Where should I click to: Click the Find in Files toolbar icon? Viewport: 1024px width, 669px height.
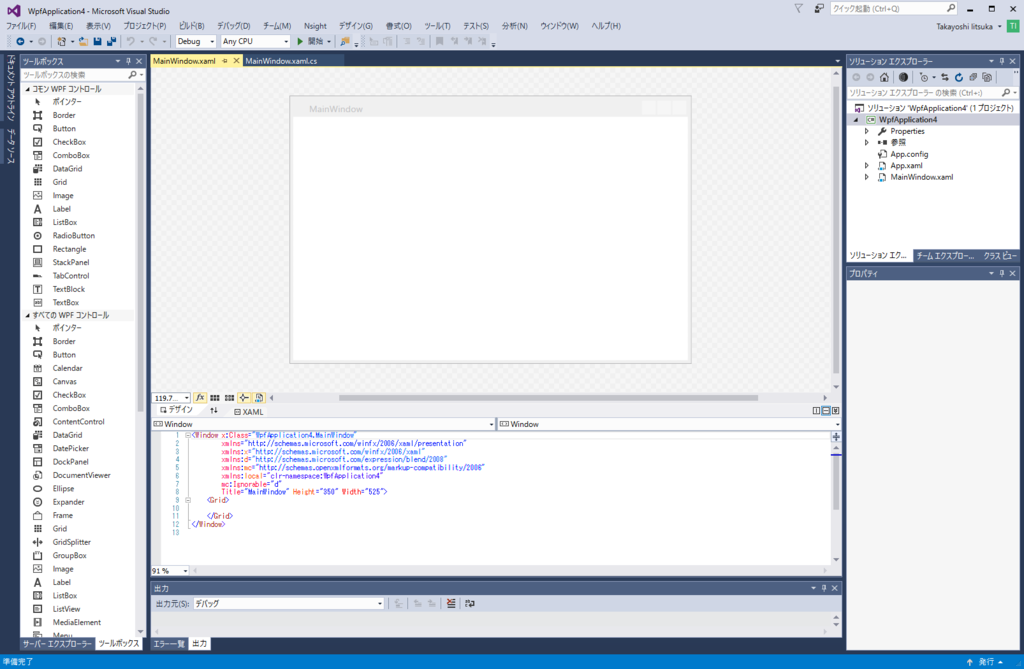click(345, 41)
